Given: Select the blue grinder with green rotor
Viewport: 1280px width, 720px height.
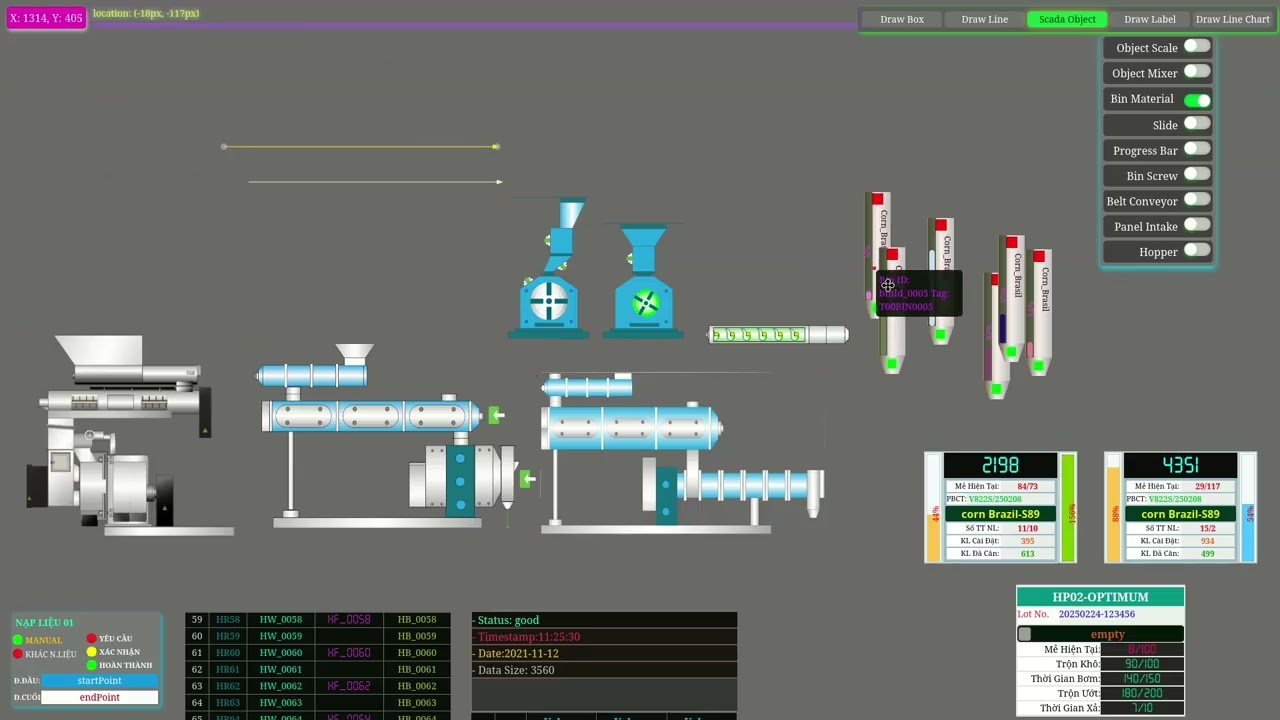Looking at the screenshot, I should [643, 281].
